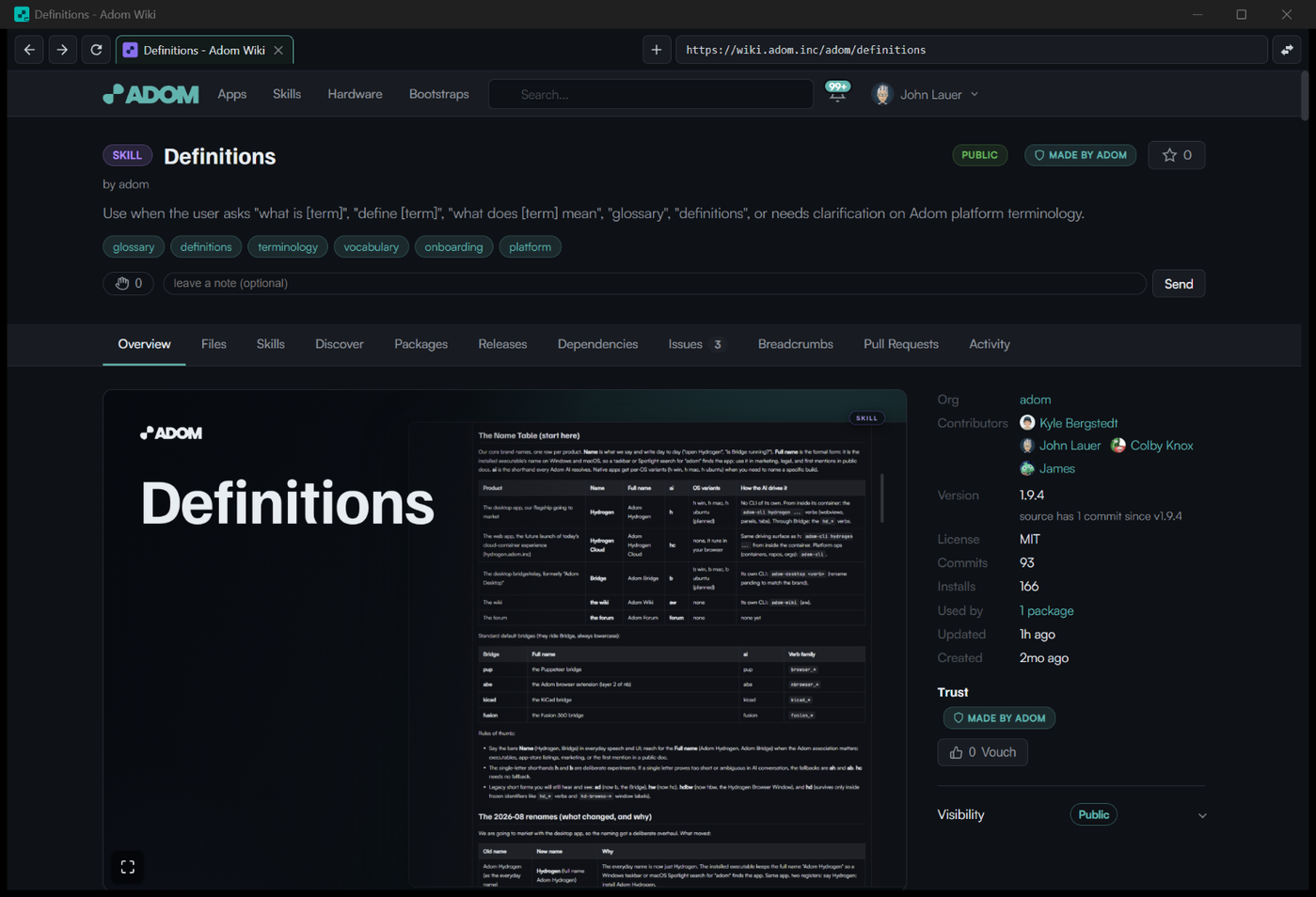Select the Overview tab

point(144,344)
